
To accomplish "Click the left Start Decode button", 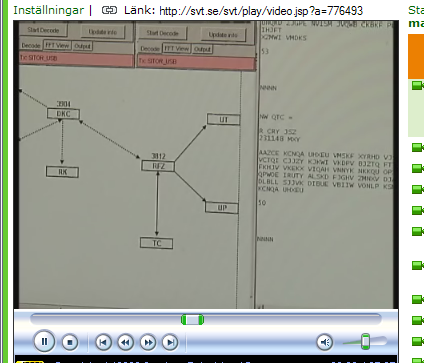I will pos(43,30).
